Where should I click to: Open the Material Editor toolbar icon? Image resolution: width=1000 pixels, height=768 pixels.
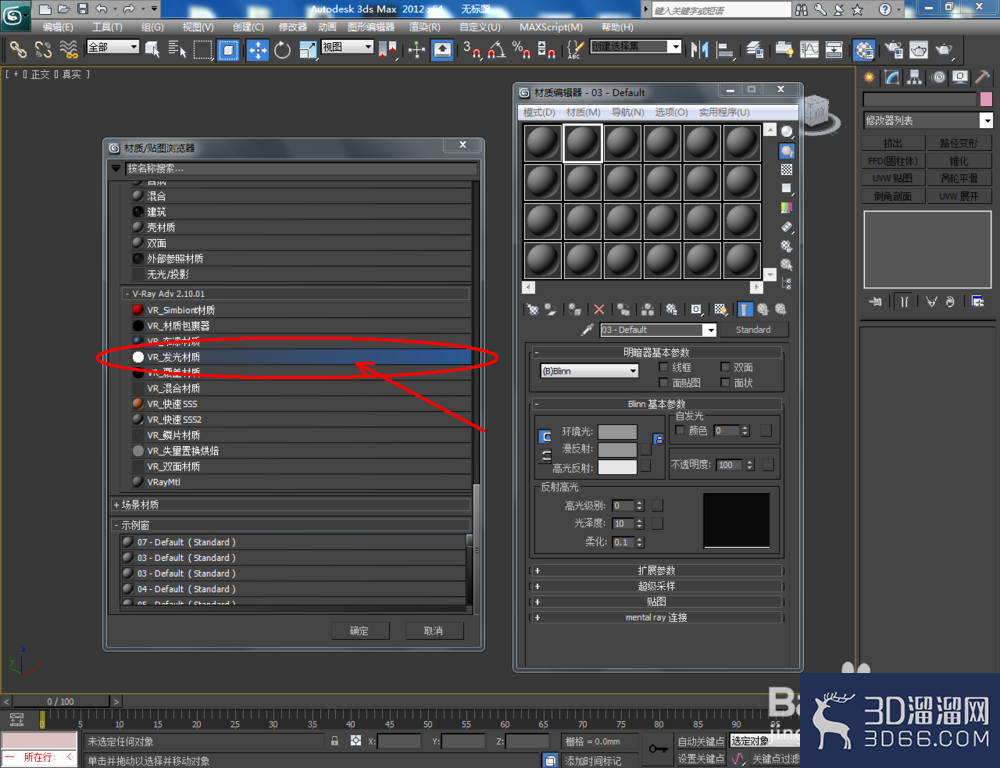pos(864,50)
